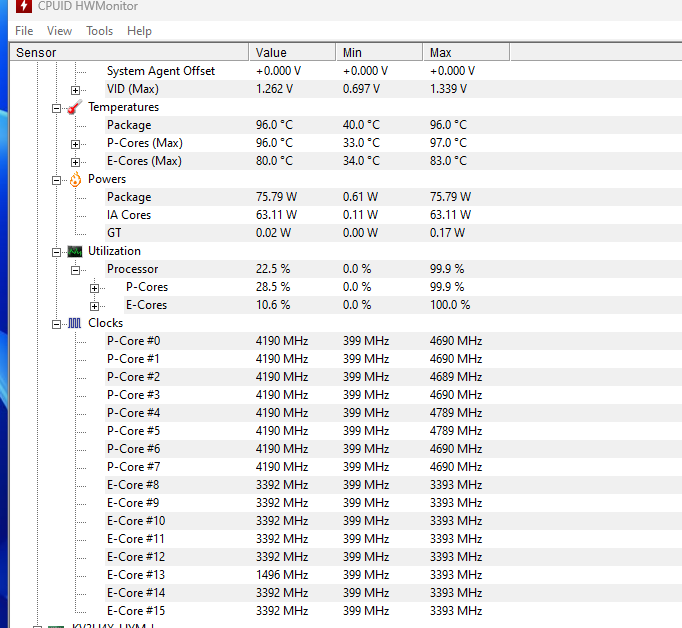Viewport: 682px width, 628px height.
Task: Expand P-Cores (Max) temperature node
Action: point(76,144)
